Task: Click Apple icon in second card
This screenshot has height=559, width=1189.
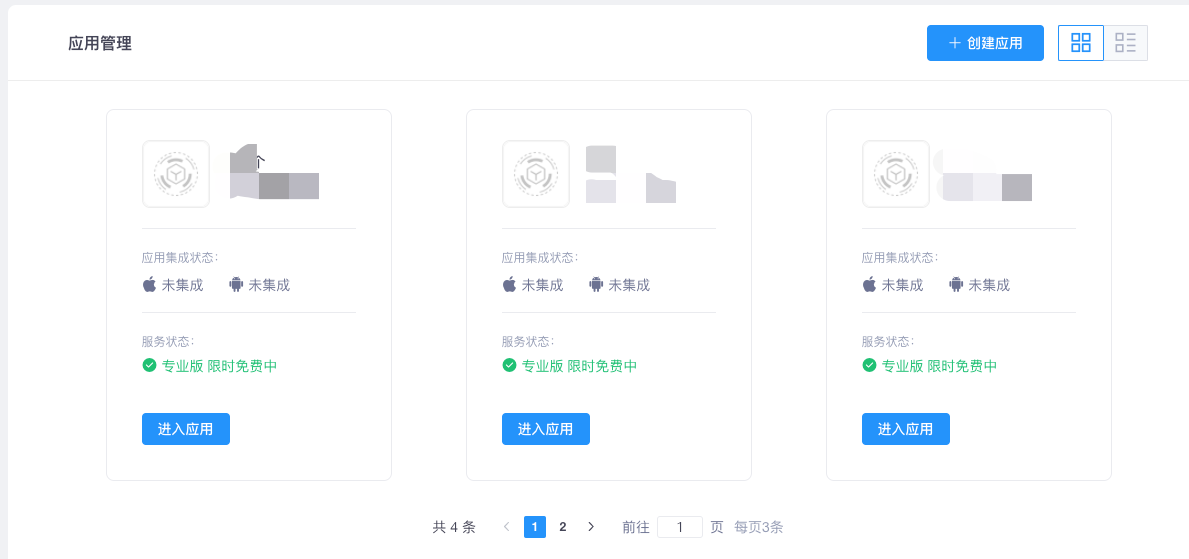Action: pos(510,285)
